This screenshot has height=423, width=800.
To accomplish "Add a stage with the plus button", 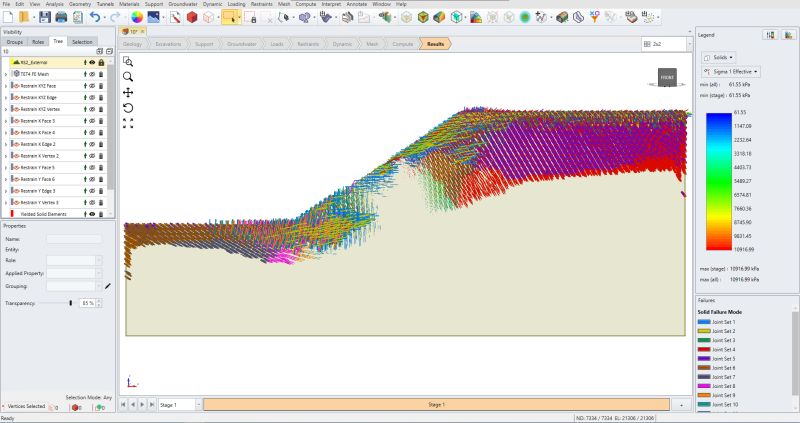I will (x=682, y=405).
